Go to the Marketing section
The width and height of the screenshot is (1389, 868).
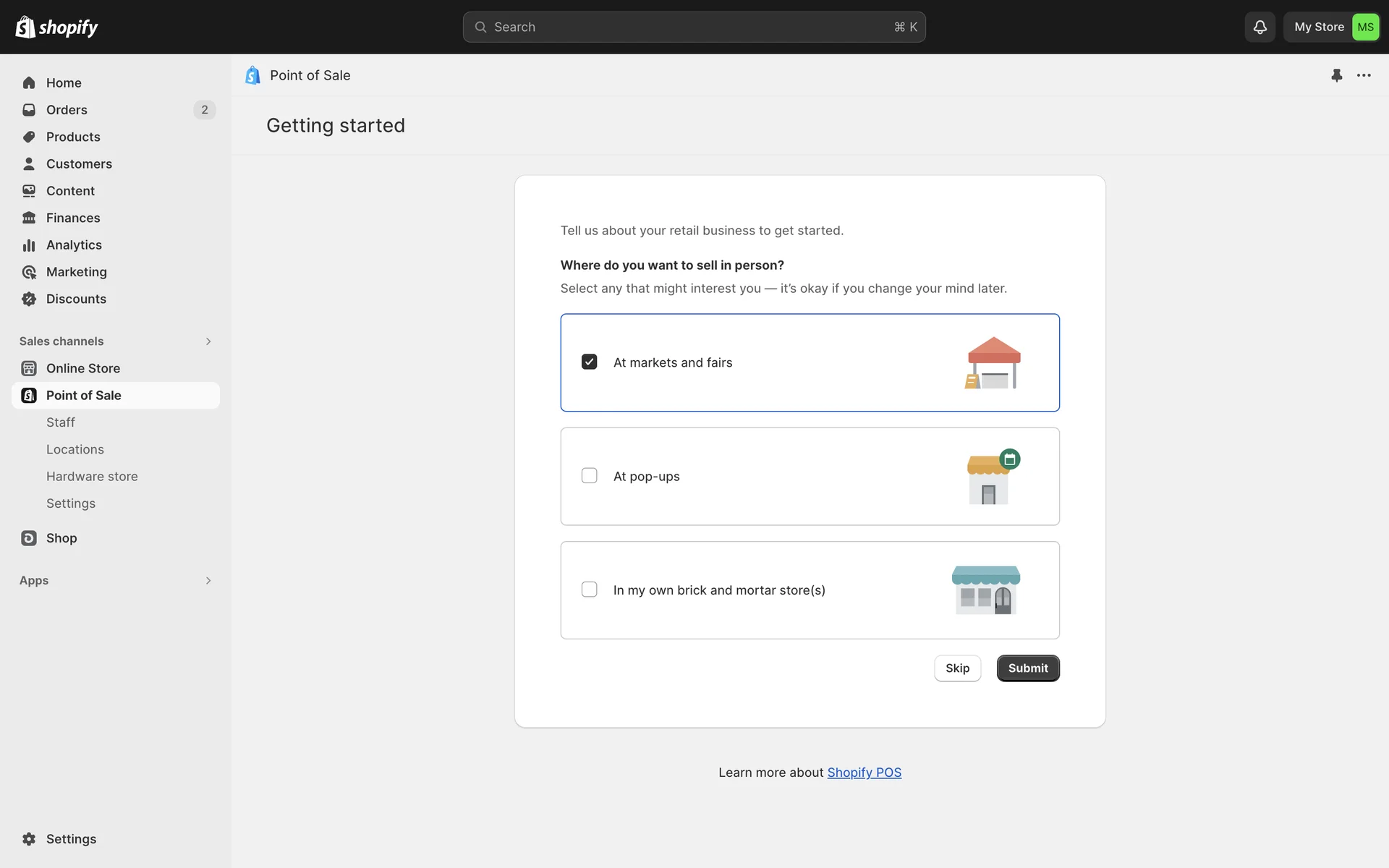(x=76, y=272)
